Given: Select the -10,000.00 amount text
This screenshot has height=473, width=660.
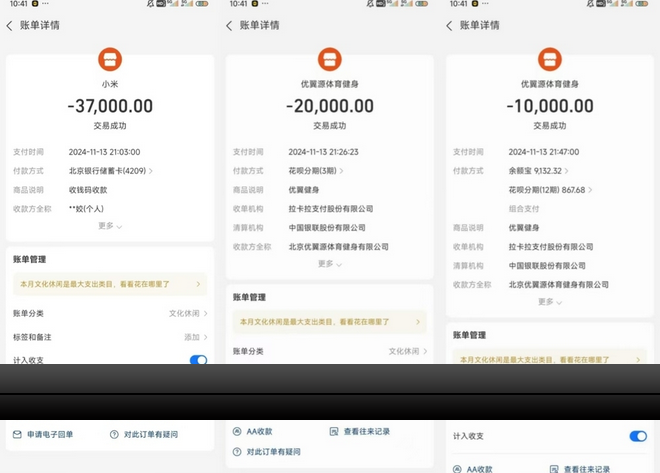Looking at the screenshot, I should click(x=550, y=106).
